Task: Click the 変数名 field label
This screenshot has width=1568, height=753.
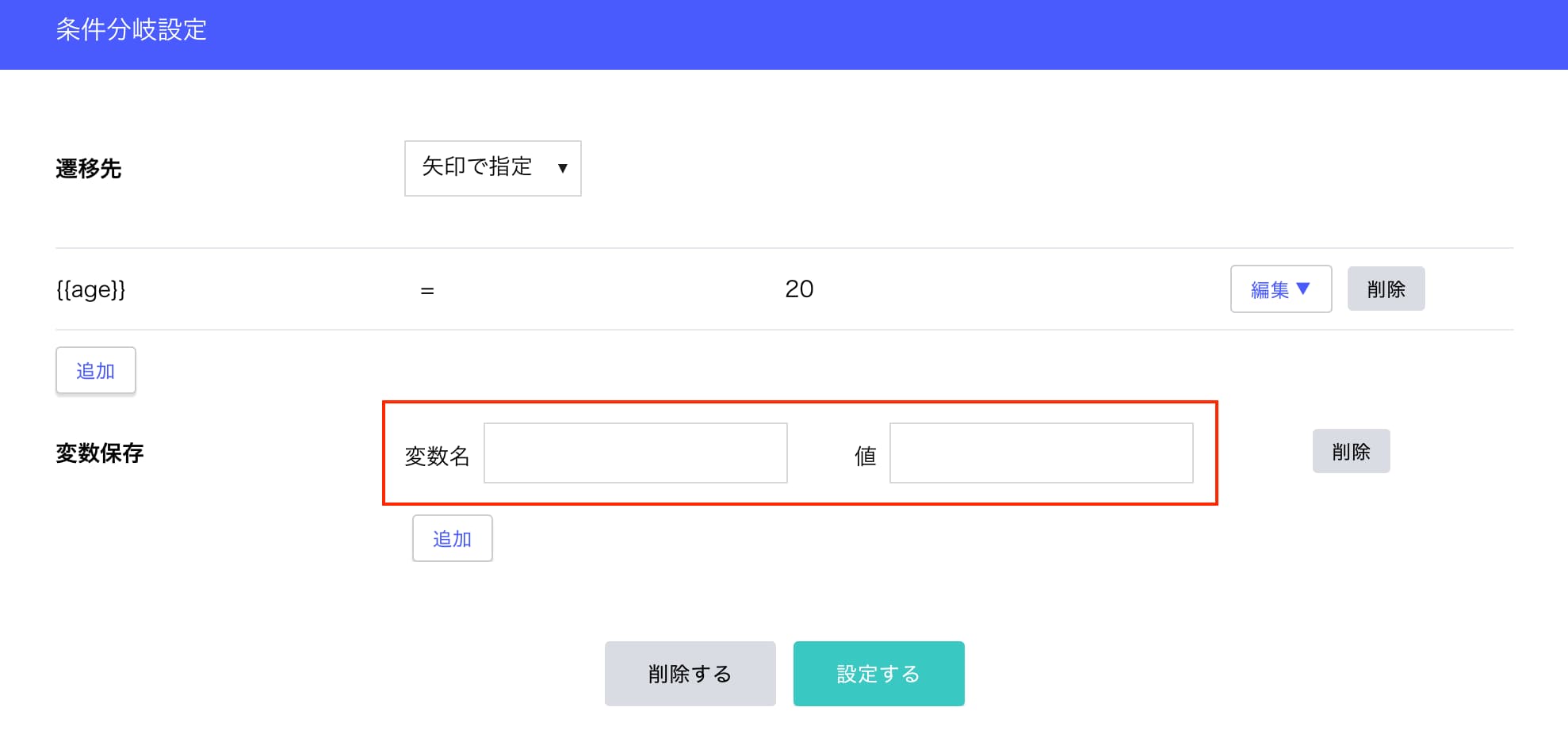Action: (x=437, y=456)
